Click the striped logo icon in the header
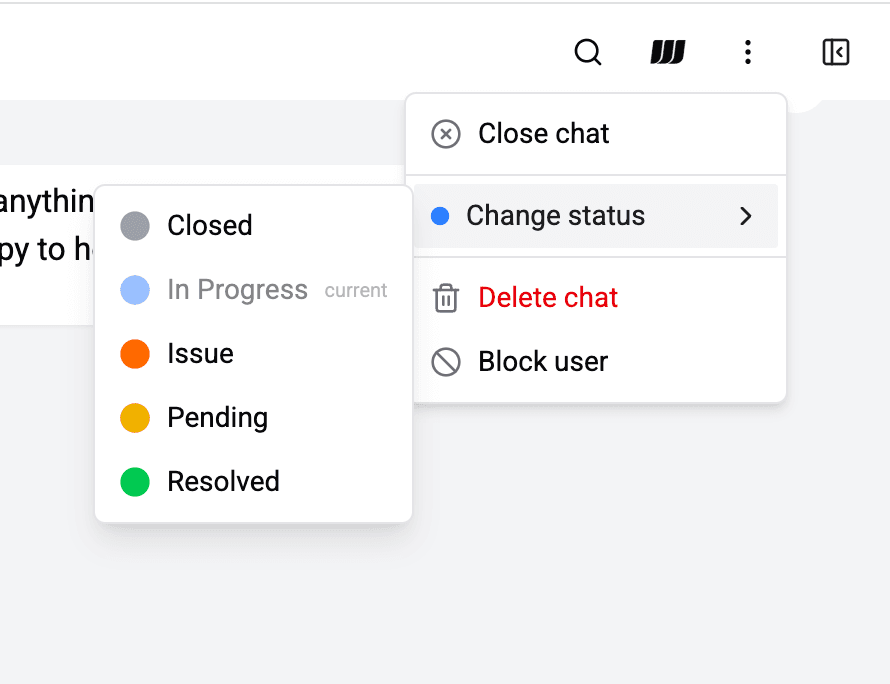 [x=667, y=52]
